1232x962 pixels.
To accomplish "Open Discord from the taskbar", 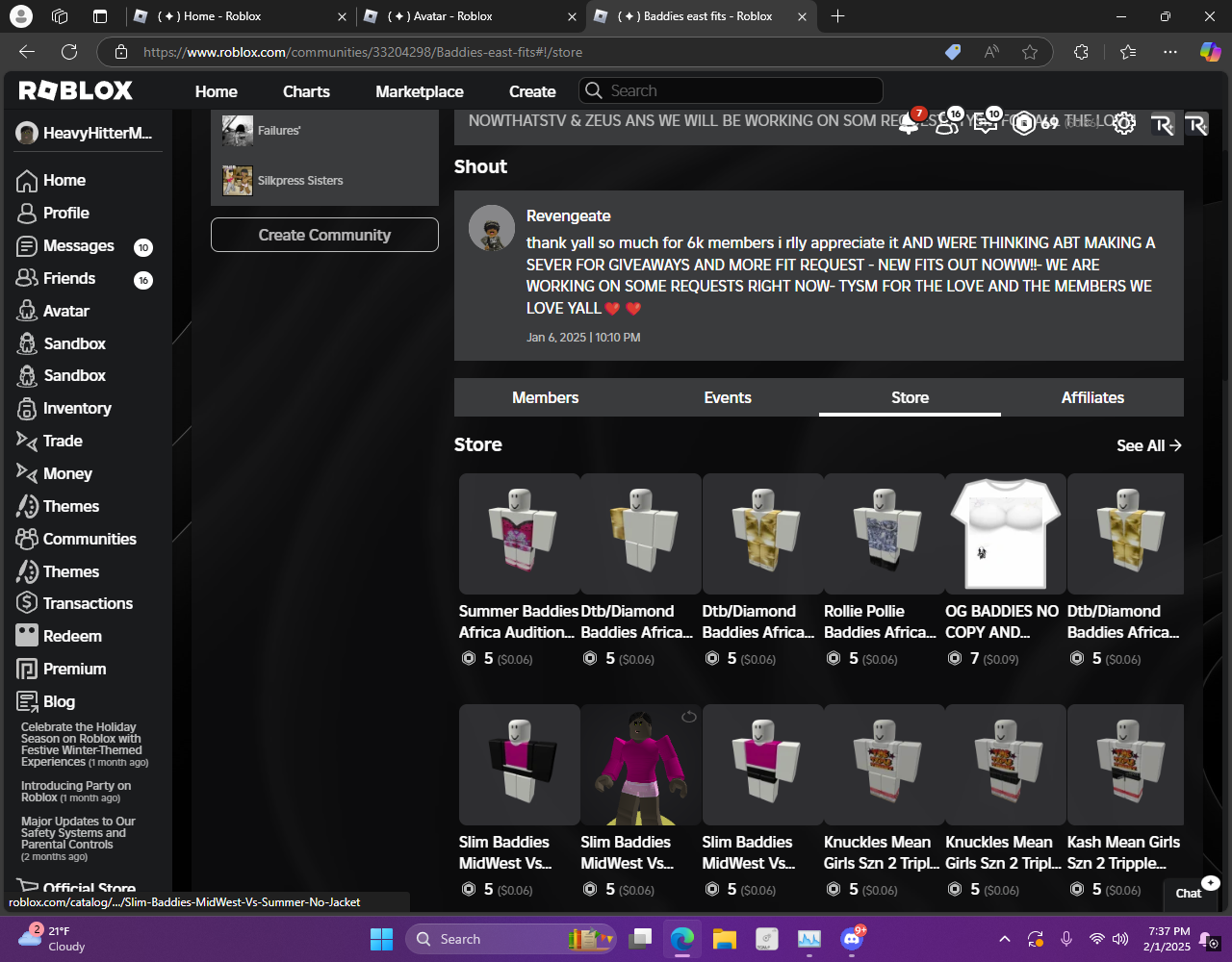I will (x=852, y=939).
